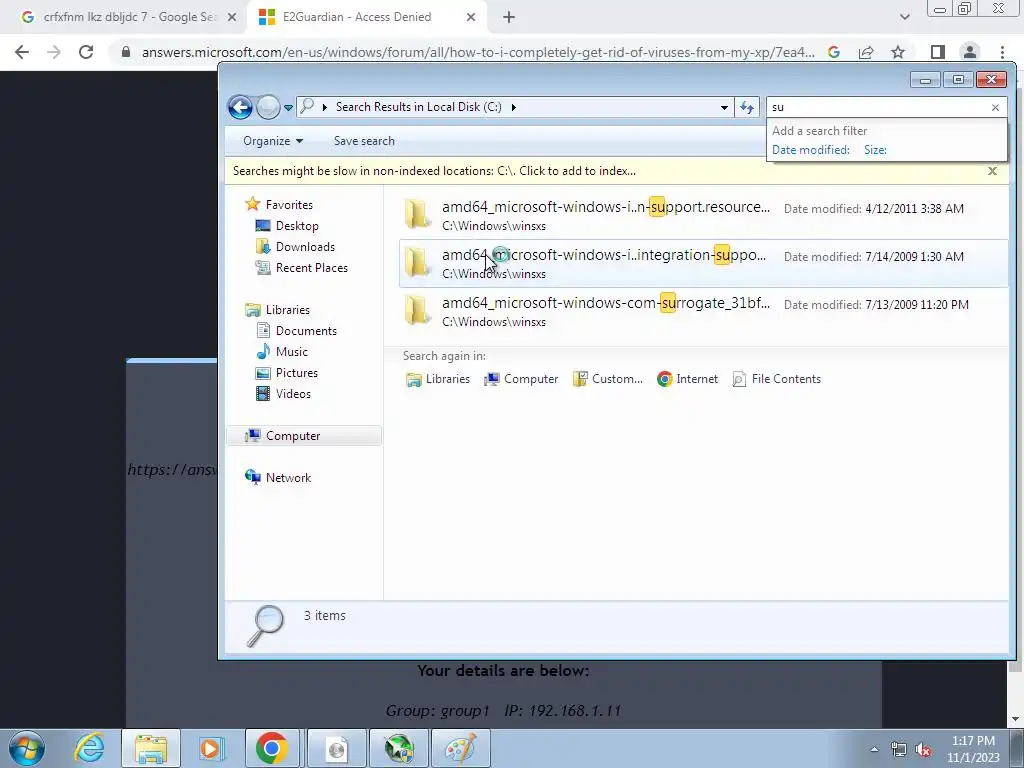Click the Chrome address bar URL
Viewport: 1024px width, 768px height.
[x=478, y=52]
